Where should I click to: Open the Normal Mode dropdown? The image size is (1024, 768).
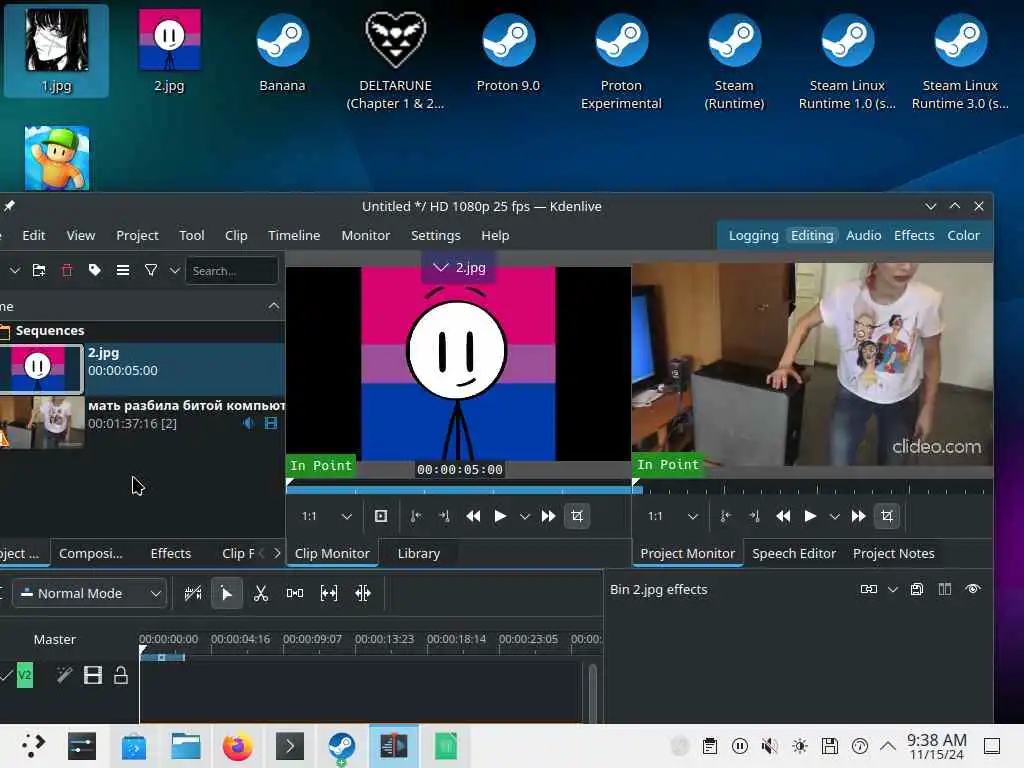click(x=89, y=593)
